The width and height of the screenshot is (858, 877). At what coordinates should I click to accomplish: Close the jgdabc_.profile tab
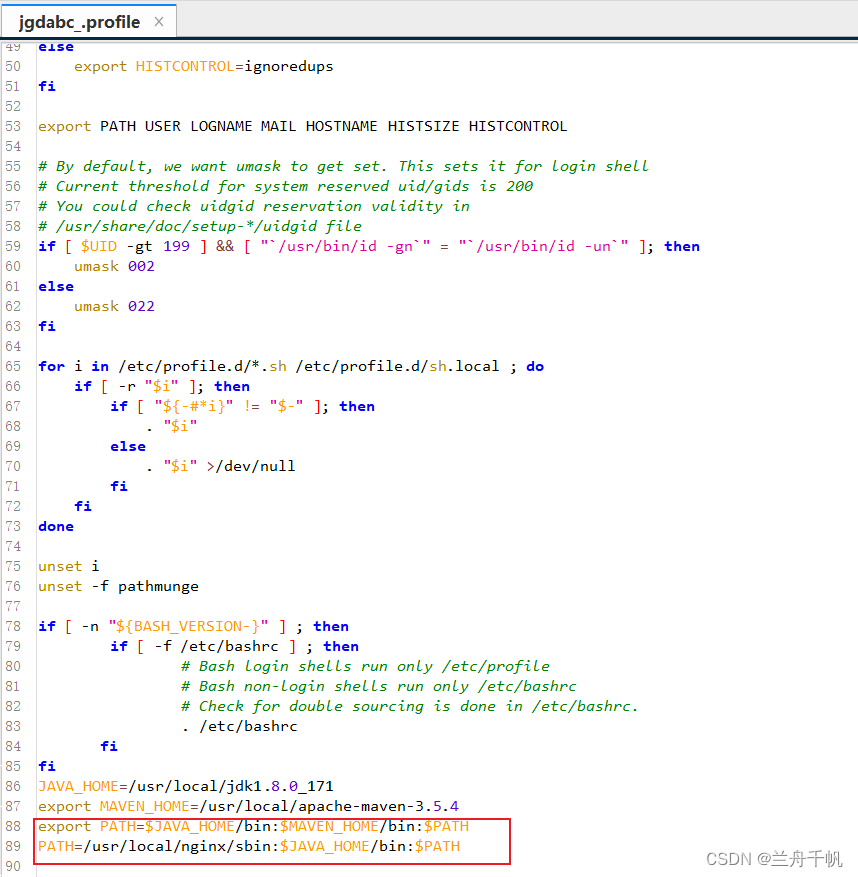[x=159, y=22]
